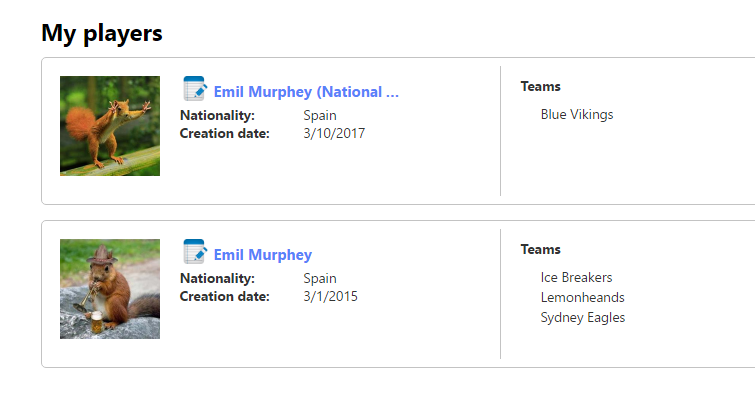Click the edit notepad icon in the second player card
The width and height of the screenshot is (755, 400).
click(x=195, y=252)
